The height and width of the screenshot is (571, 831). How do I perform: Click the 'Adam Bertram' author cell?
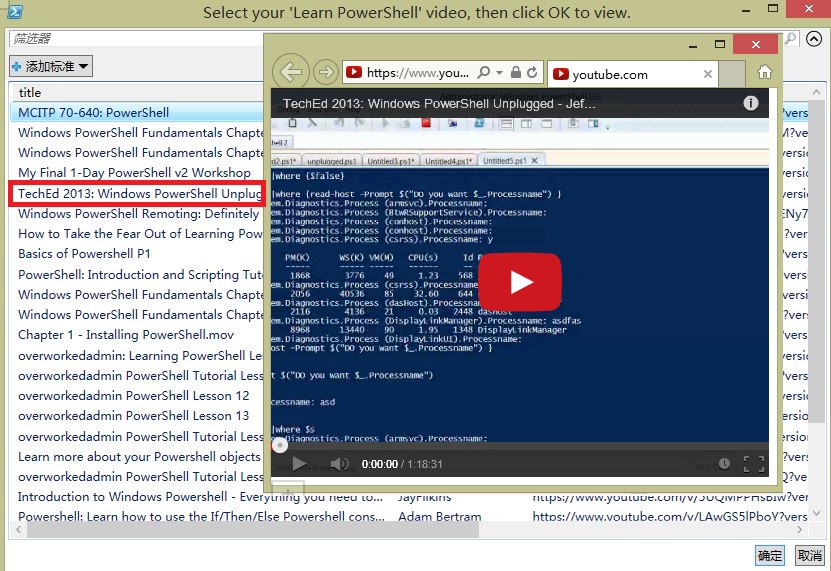click(x=440, y=516)
